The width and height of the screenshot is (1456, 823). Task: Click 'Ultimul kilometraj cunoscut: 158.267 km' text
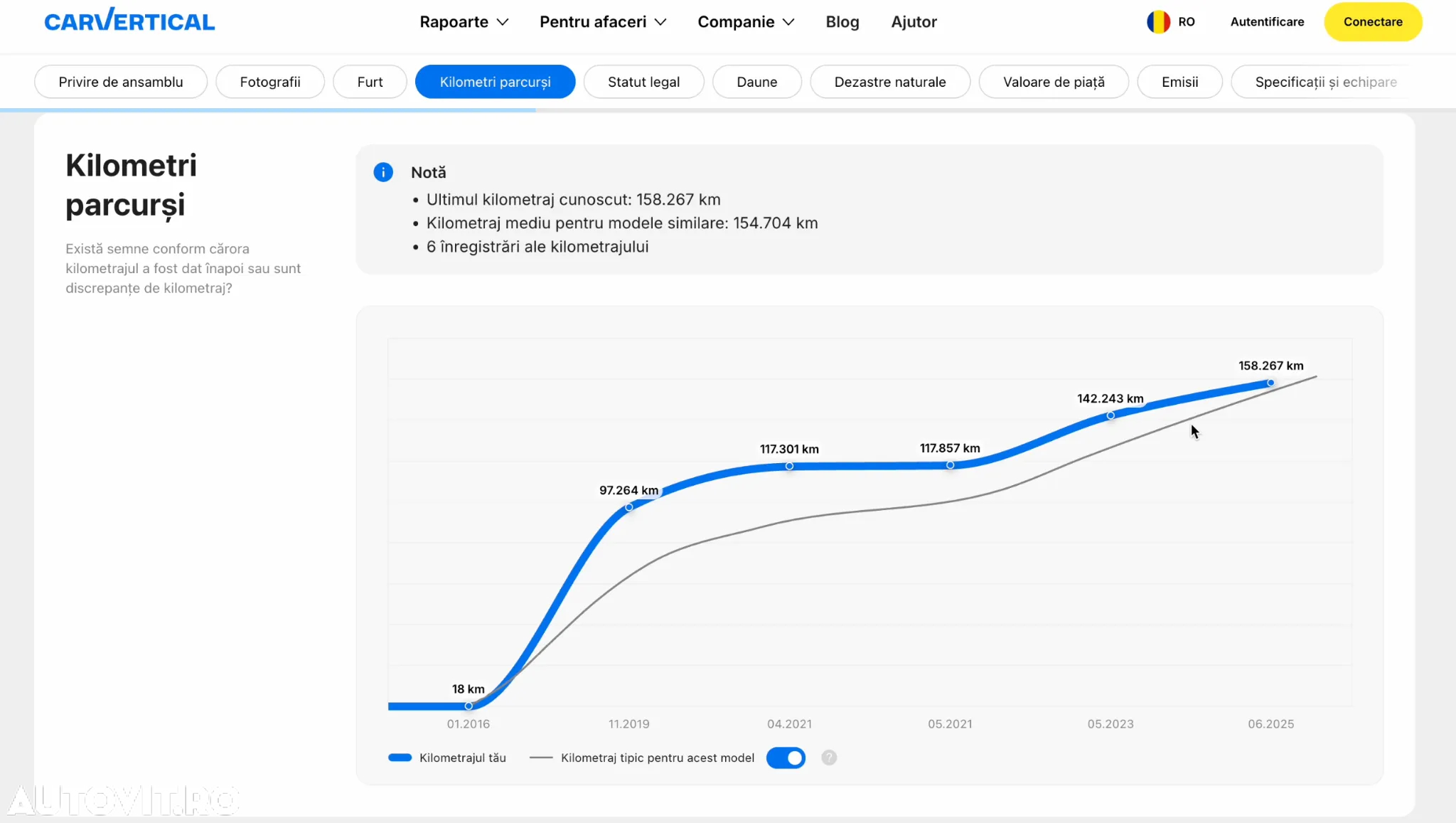point(574,200)
